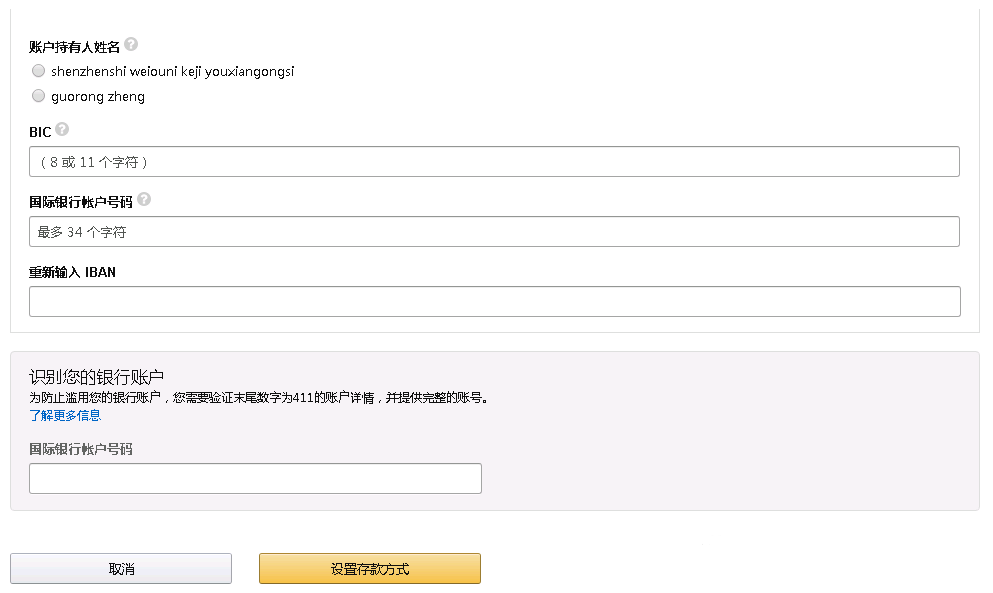Image resolution: width=993 pixels, height=593 pixels.
Task: Click the 取消 button to cancel
Action: pyautogui.click(x=120, y=568)
